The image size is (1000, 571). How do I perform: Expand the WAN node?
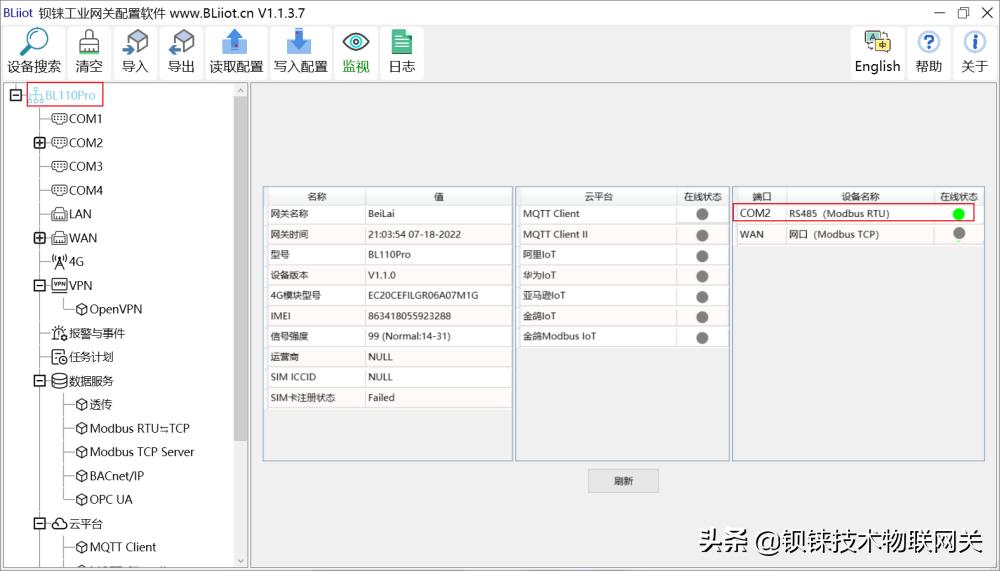(x=40, y=238)
